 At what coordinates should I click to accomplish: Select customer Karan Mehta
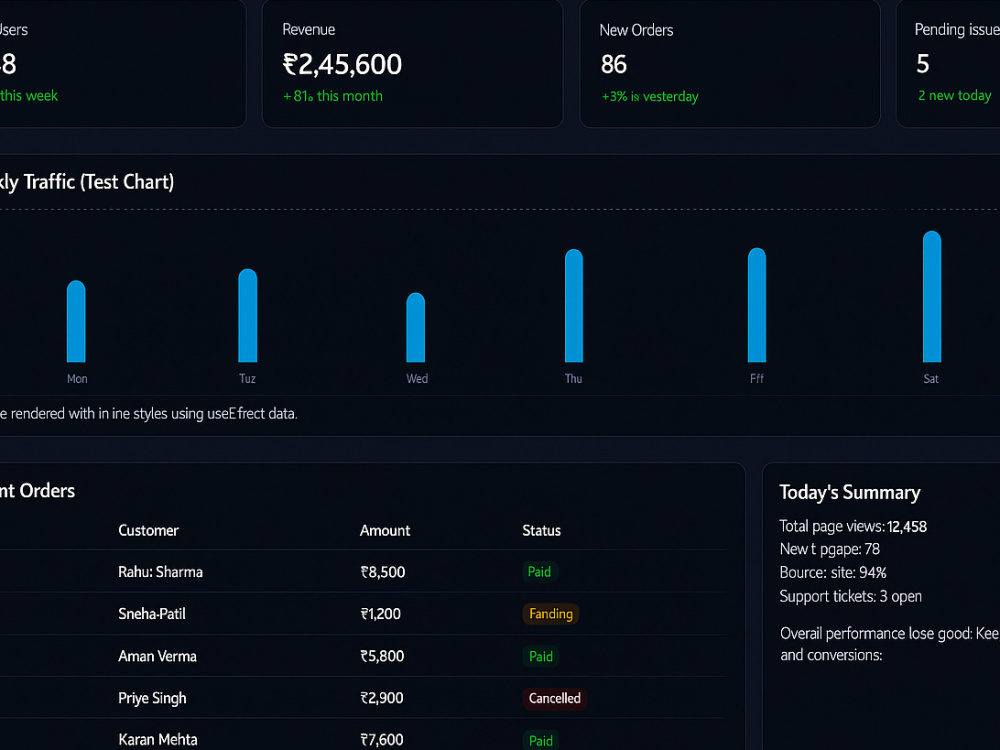158,740
